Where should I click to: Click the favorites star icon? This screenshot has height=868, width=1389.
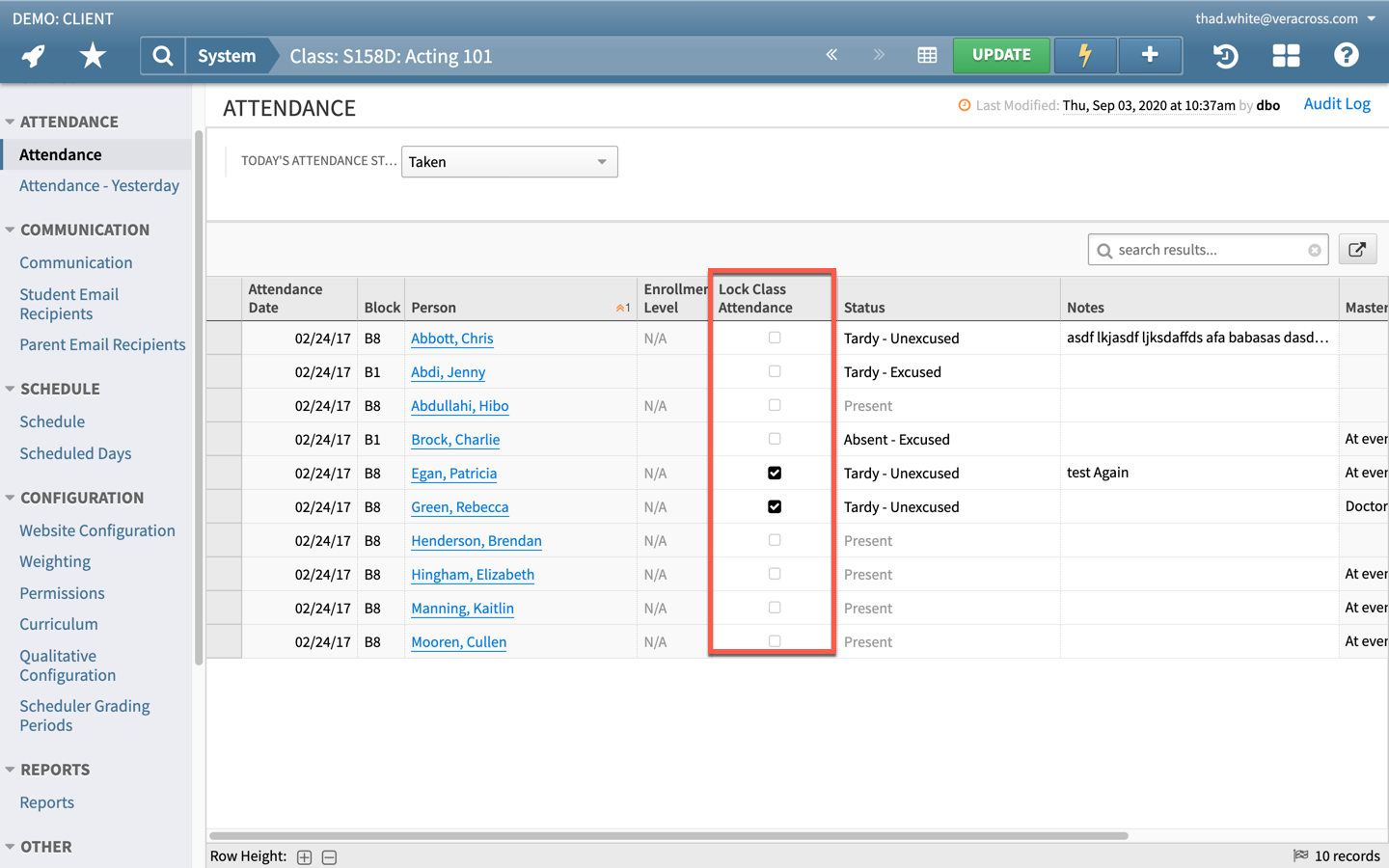(92, 55)
